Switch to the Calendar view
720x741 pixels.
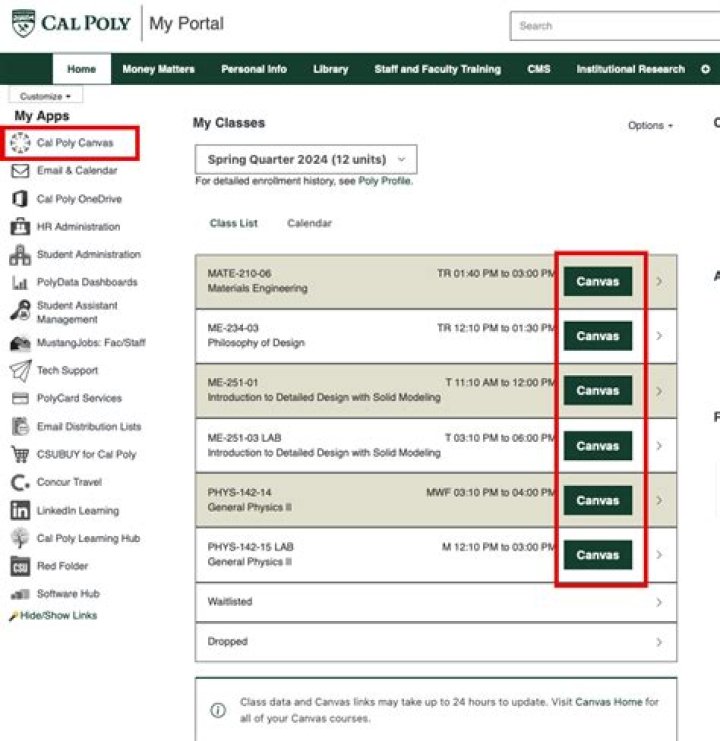309,223
